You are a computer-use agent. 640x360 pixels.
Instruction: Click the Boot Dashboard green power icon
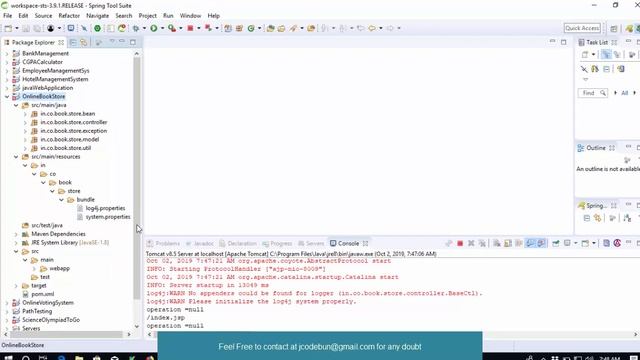click(x=97, y=28)
